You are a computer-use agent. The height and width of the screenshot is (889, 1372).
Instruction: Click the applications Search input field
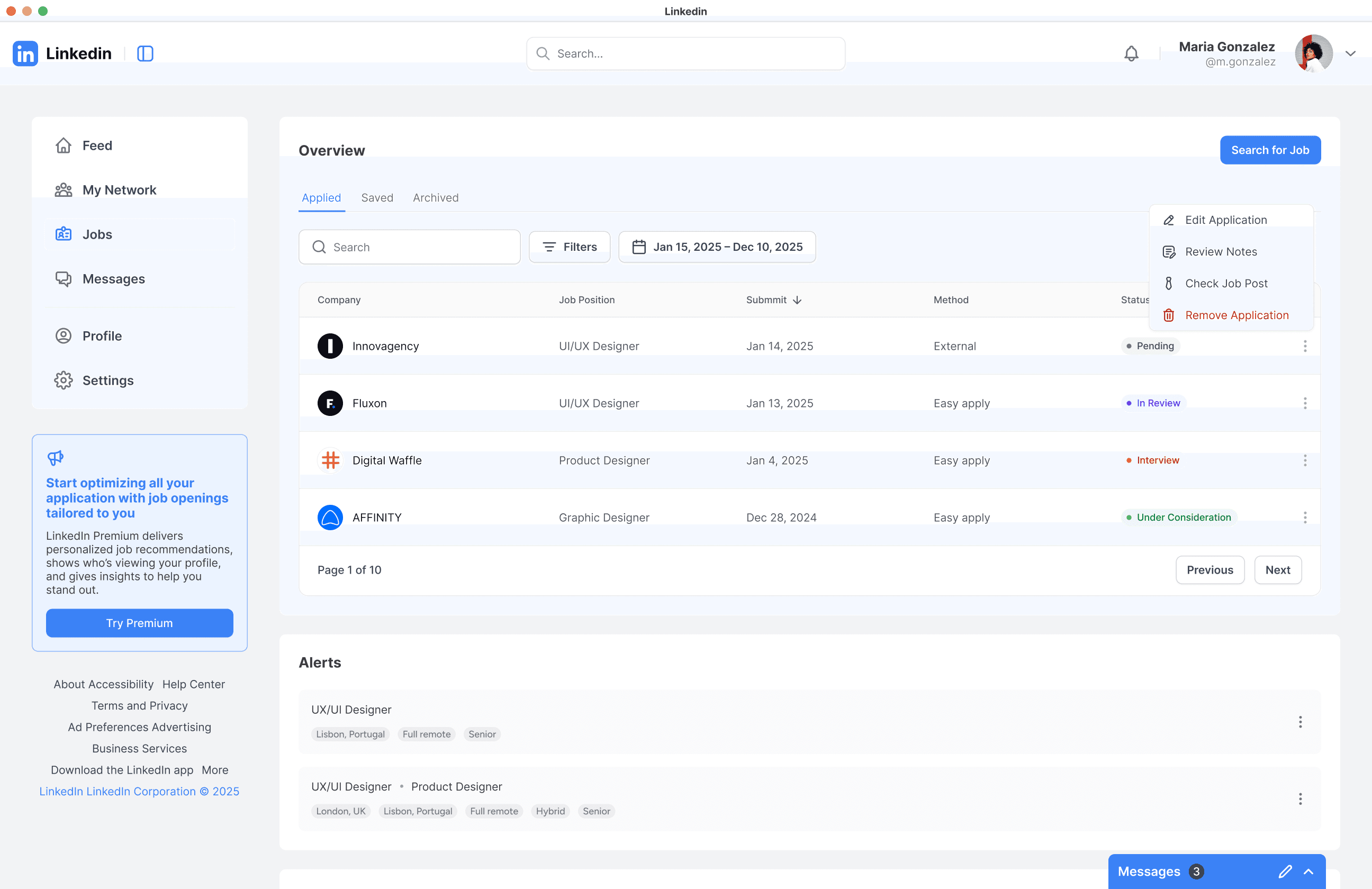[x=409, y=247]
